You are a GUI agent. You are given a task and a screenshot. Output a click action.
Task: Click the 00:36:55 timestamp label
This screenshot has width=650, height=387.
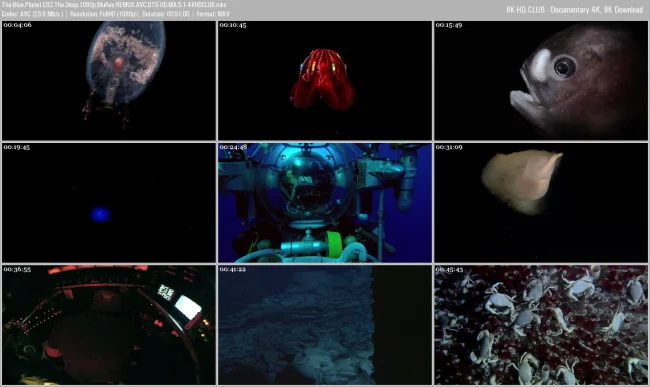17,269
